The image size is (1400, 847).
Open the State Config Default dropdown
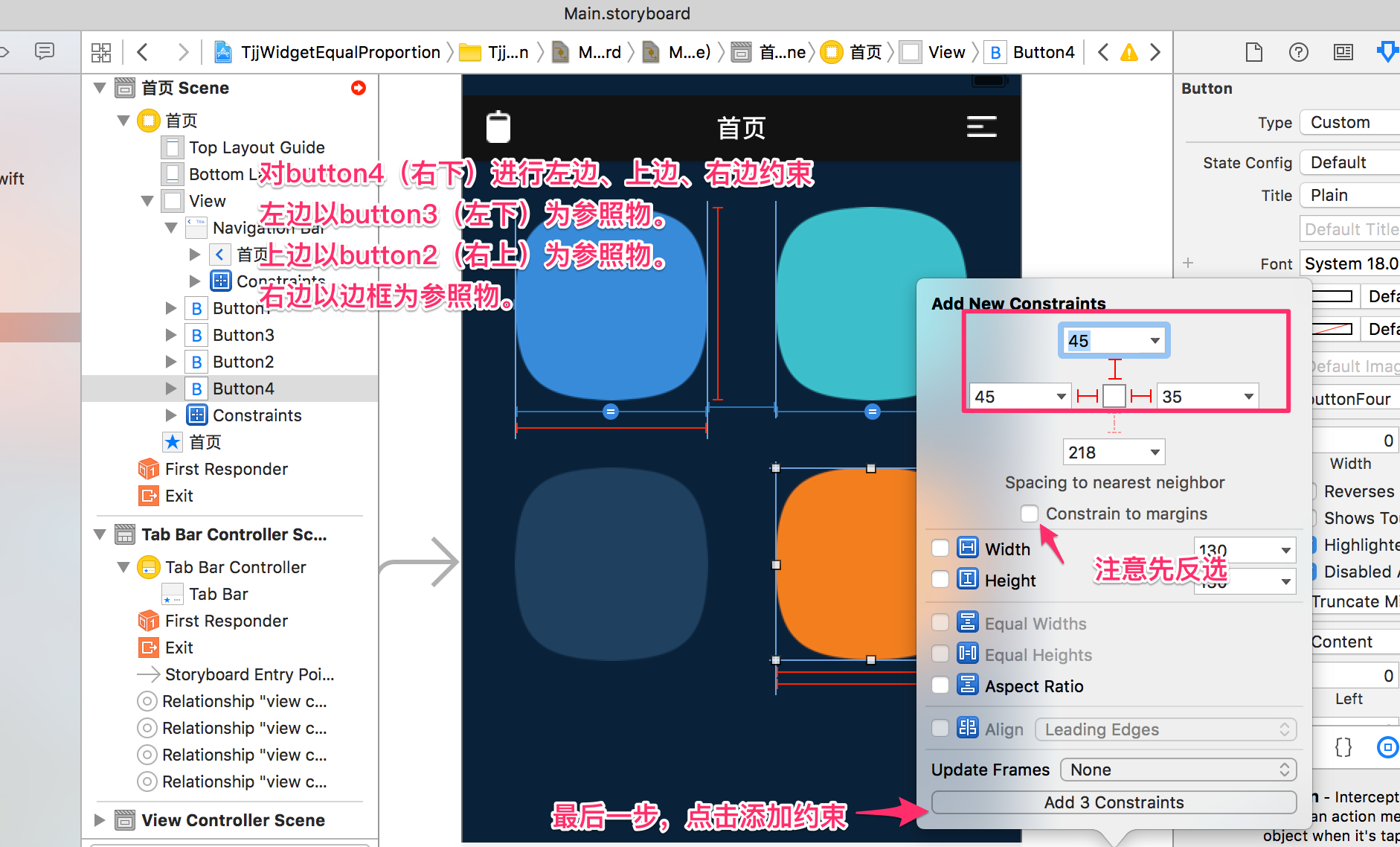coord(1349,162)
